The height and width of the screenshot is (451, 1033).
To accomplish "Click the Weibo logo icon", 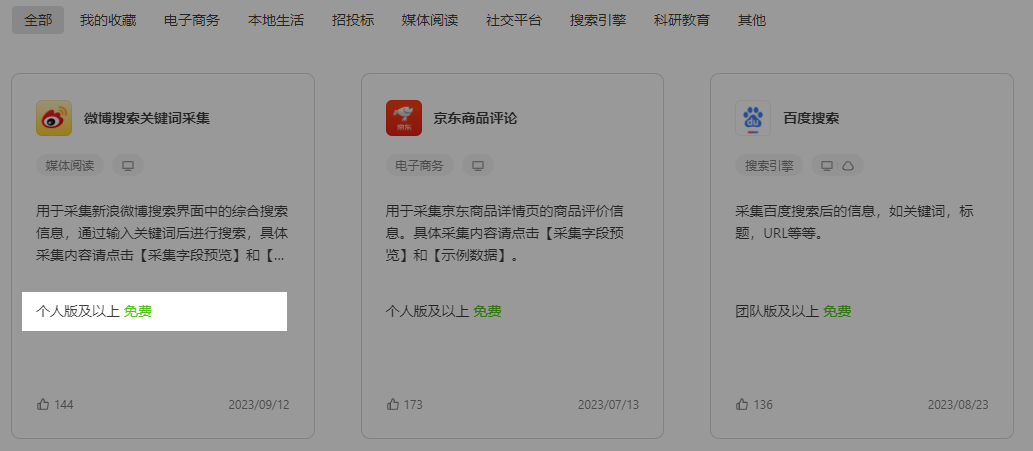I will pyautogui.click(x=54, y=118).
